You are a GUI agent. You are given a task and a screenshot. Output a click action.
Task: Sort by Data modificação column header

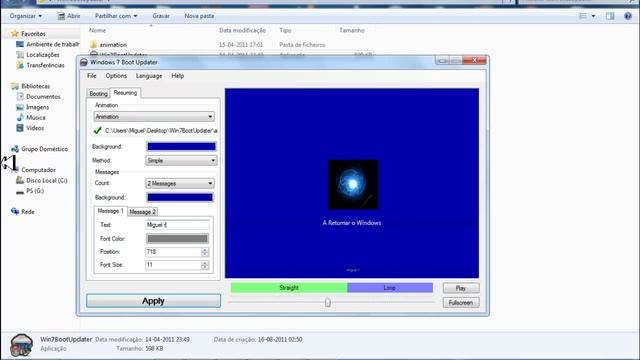[242, 30]
